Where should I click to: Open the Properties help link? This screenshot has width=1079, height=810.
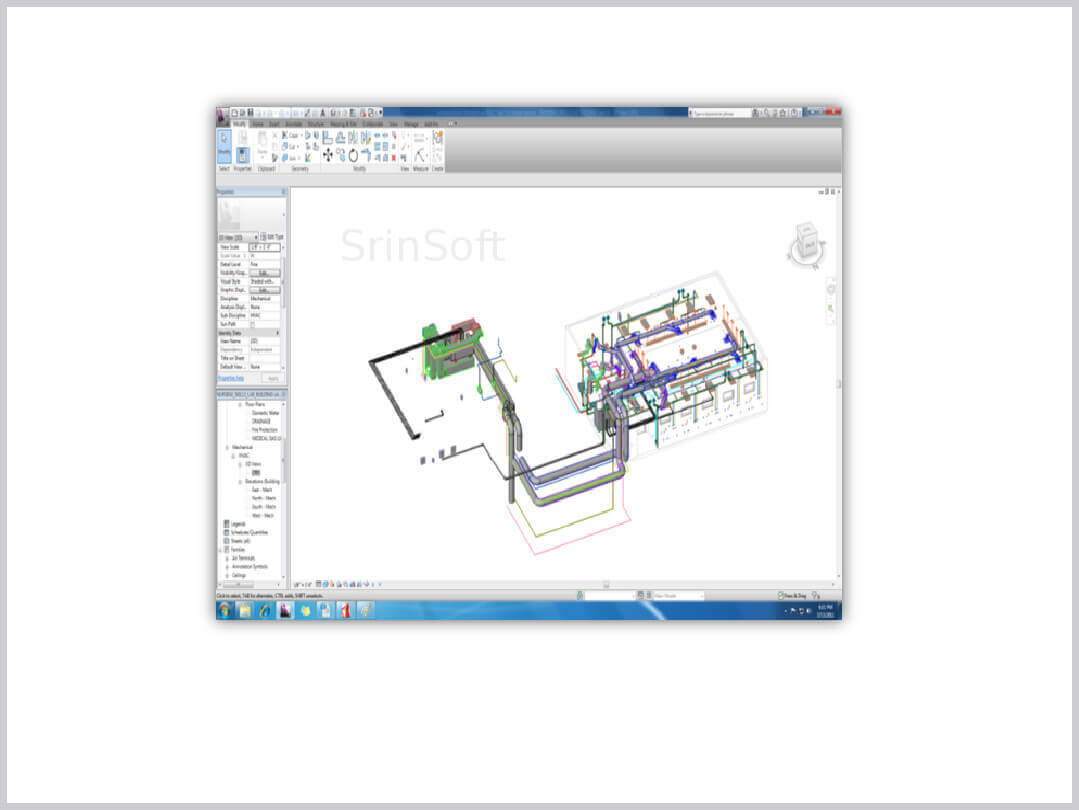coord(231,379)
